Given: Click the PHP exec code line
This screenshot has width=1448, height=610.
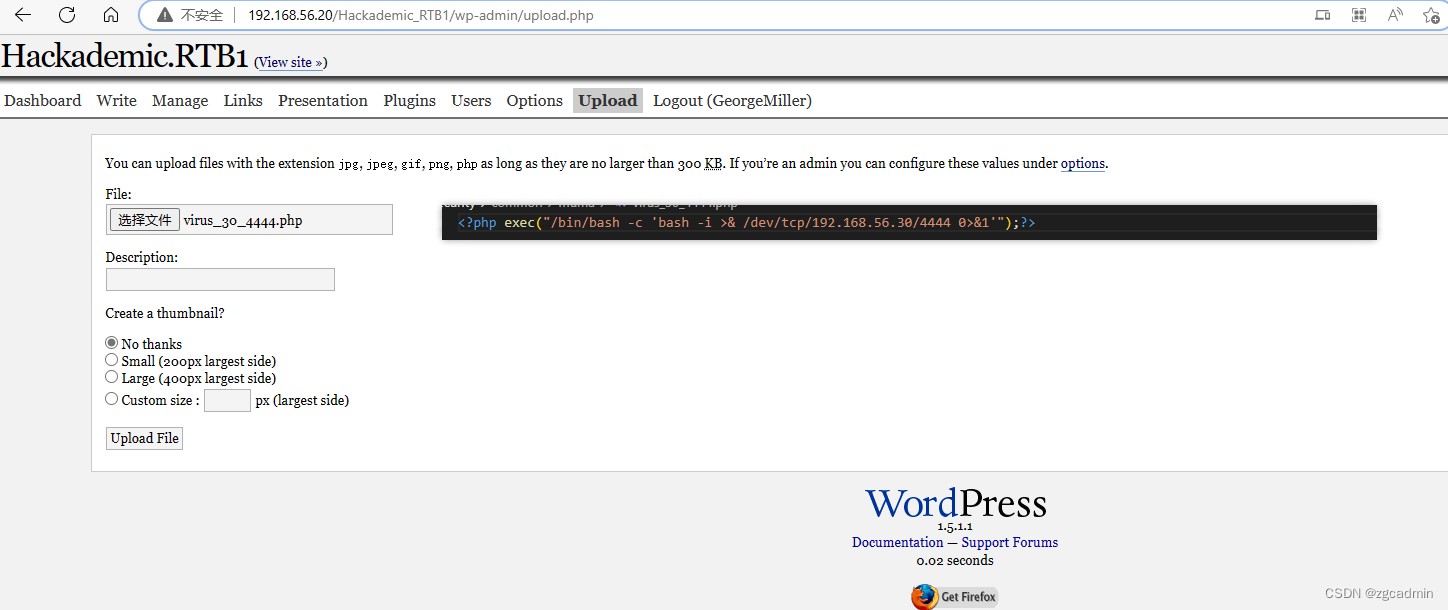Looking at the screenshot, I should click(x=746, y=222).
